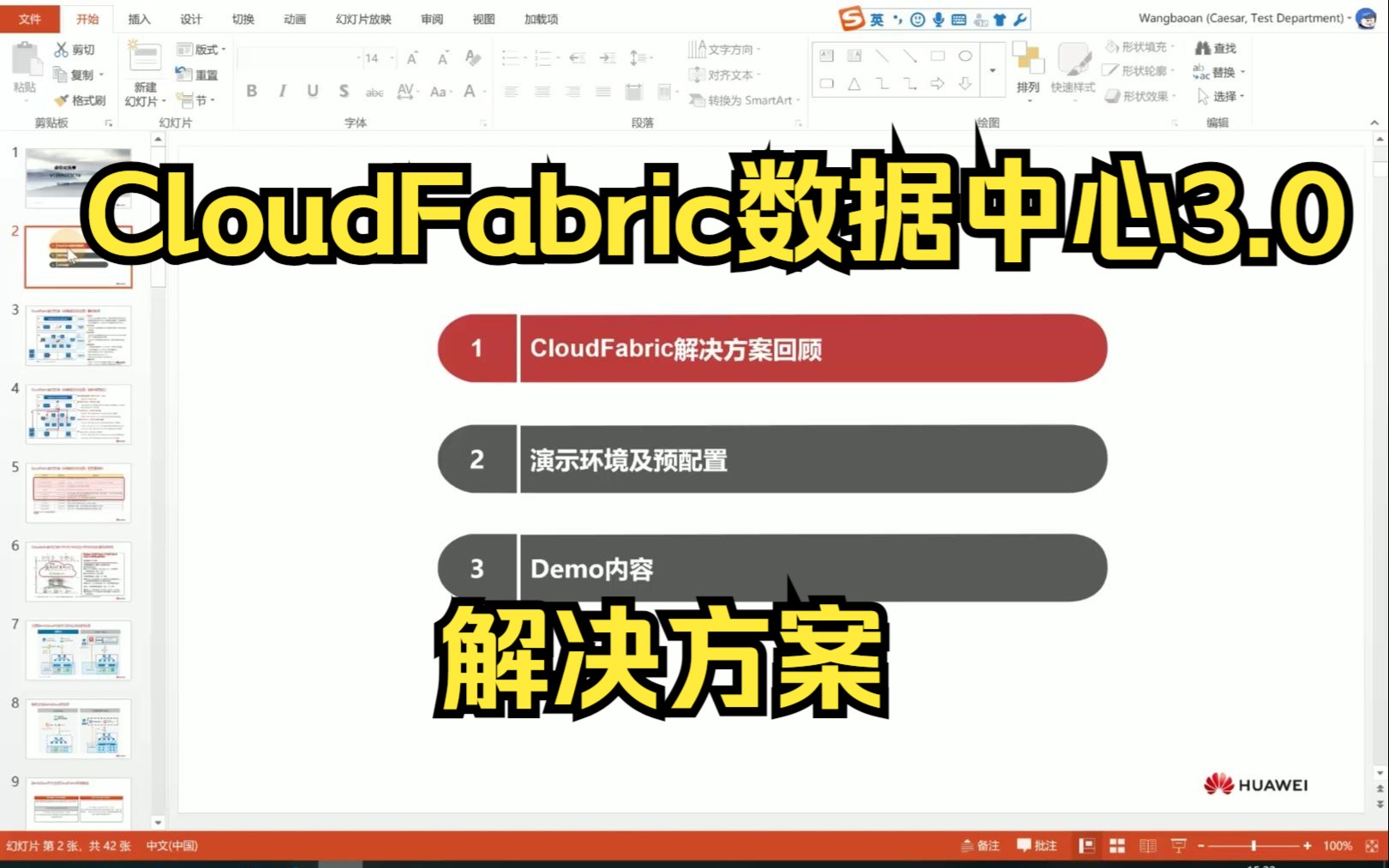1389x868 pixels.
Task: Click the Paste (粘贴) clipboard icon
Action: [x=25, y=60]
